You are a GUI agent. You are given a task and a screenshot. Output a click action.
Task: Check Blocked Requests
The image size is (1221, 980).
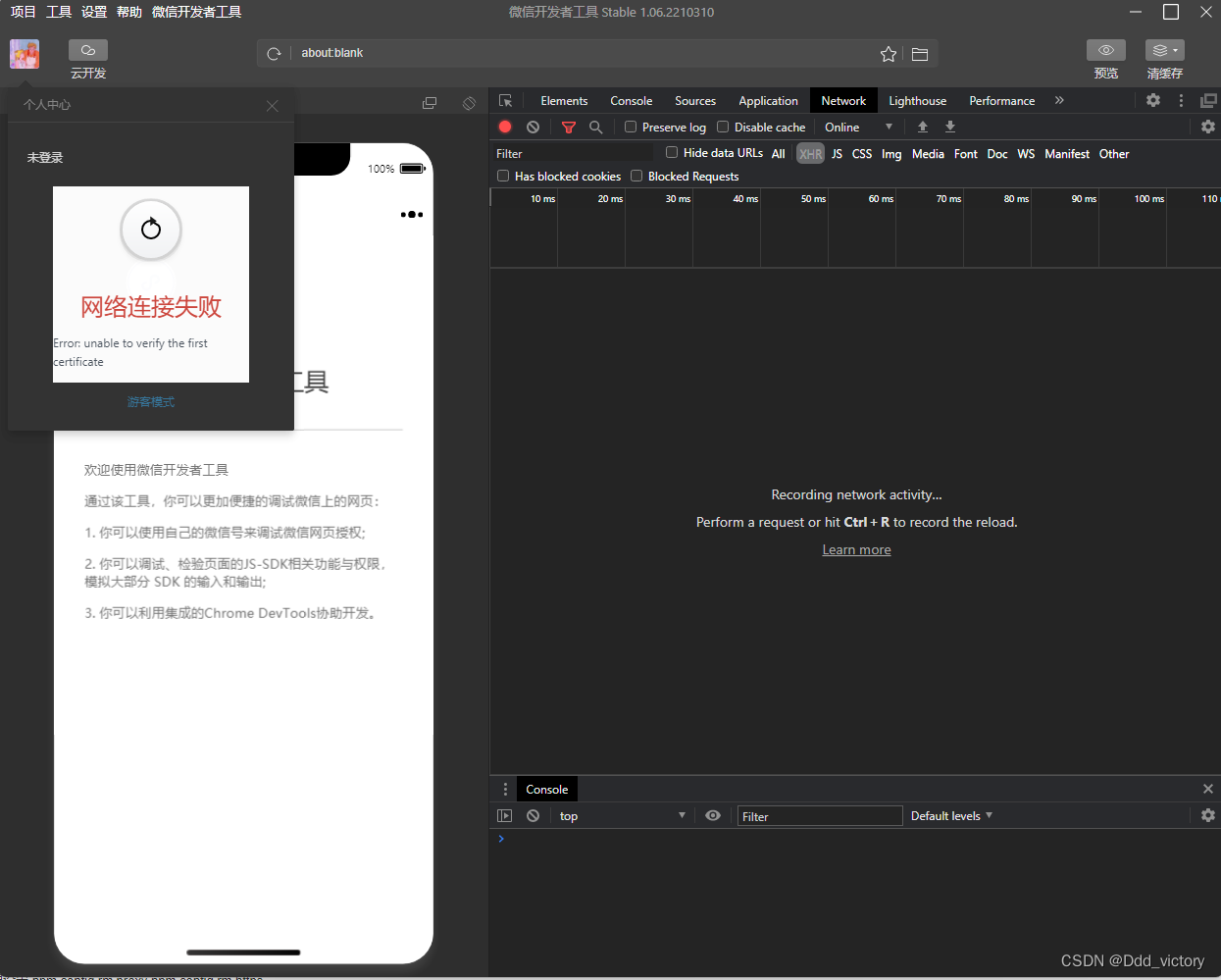pyautogui.click(x=636, y=176)
